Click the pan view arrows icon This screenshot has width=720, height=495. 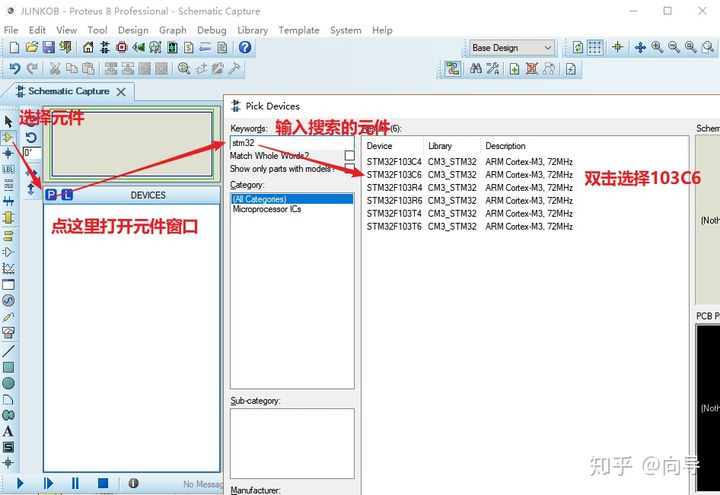640,47
